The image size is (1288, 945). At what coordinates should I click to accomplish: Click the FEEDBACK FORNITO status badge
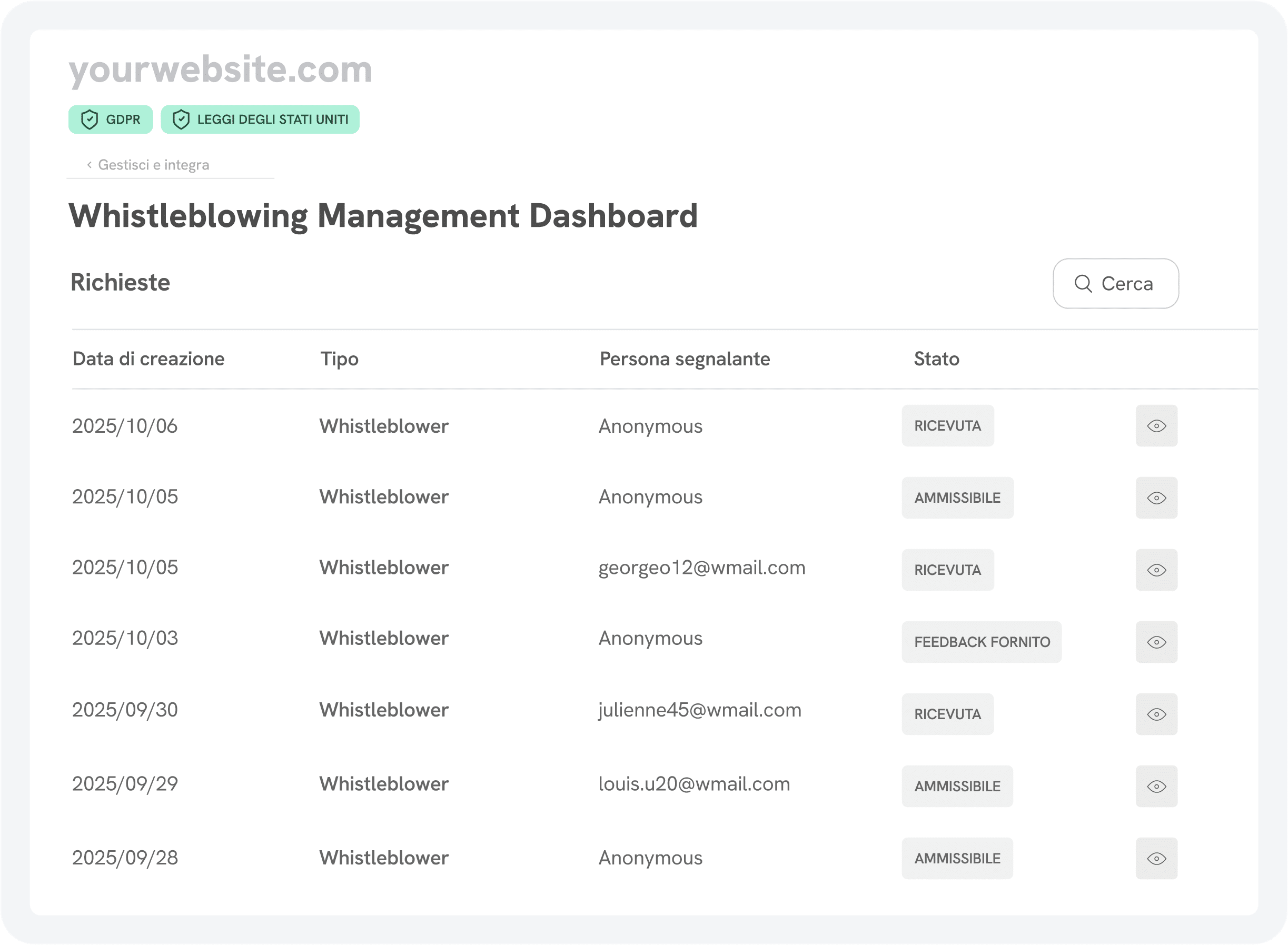(x=982, y=642)
